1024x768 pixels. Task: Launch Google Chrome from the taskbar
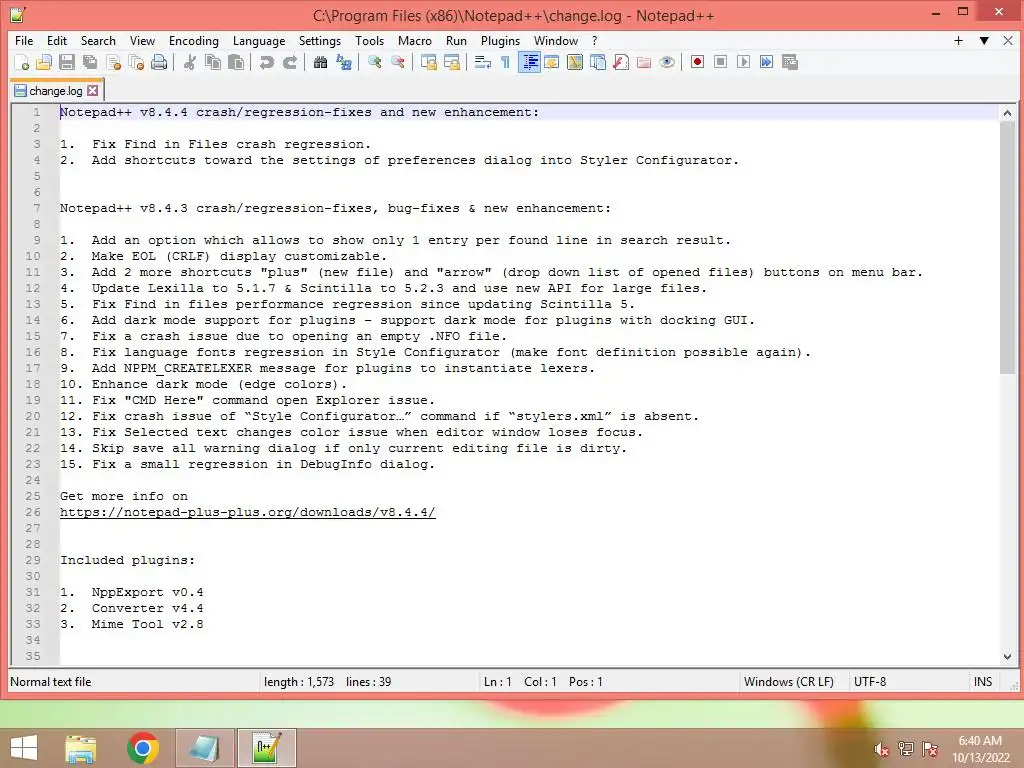142,748
